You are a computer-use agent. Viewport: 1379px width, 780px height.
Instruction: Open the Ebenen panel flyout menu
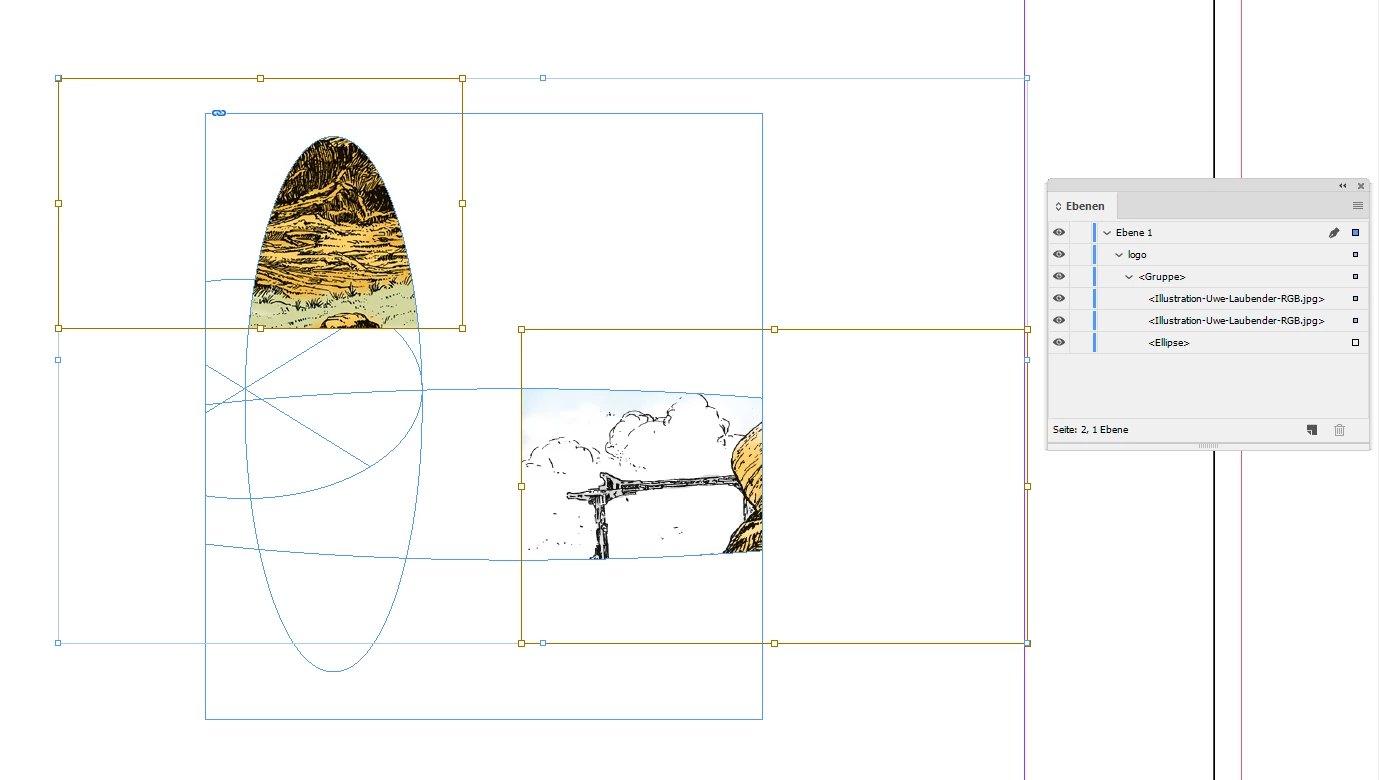click(1357, 206)
